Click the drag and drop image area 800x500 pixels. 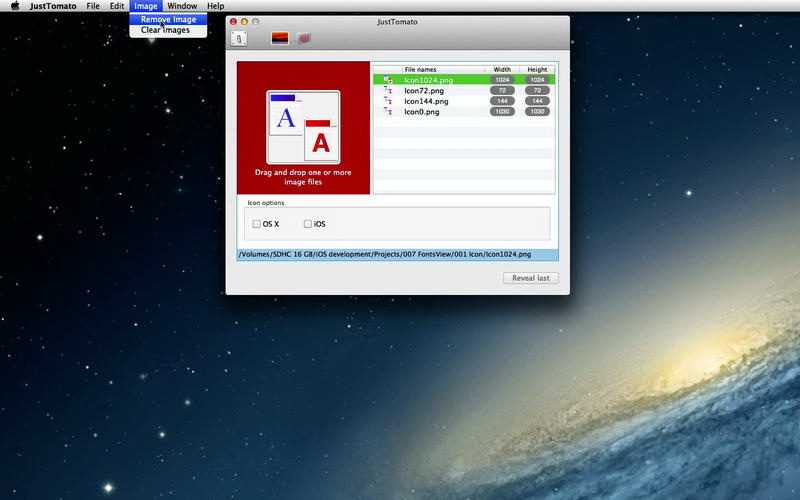point(303,128)
